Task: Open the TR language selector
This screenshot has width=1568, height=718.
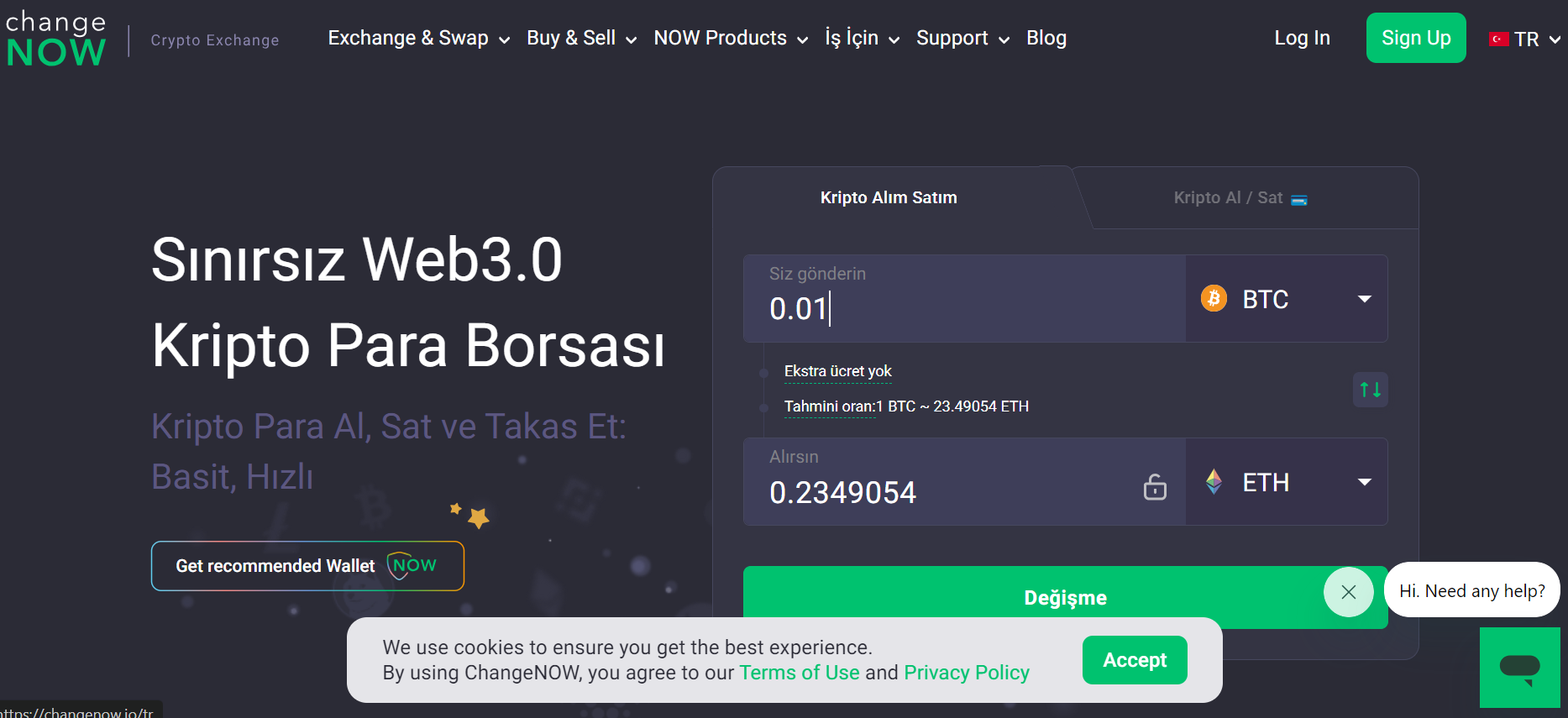Action: click(x=1524, y=39)
